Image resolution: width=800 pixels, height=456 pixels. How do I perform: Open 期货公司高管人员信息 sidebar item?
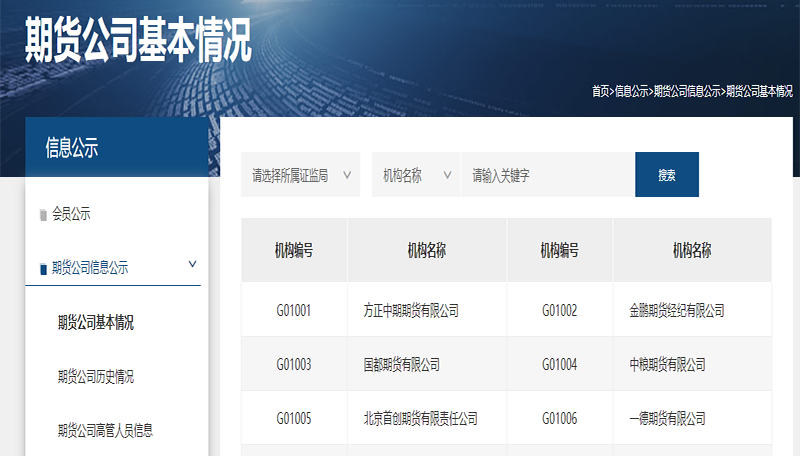pyautogui.click(x=105, y=430)
